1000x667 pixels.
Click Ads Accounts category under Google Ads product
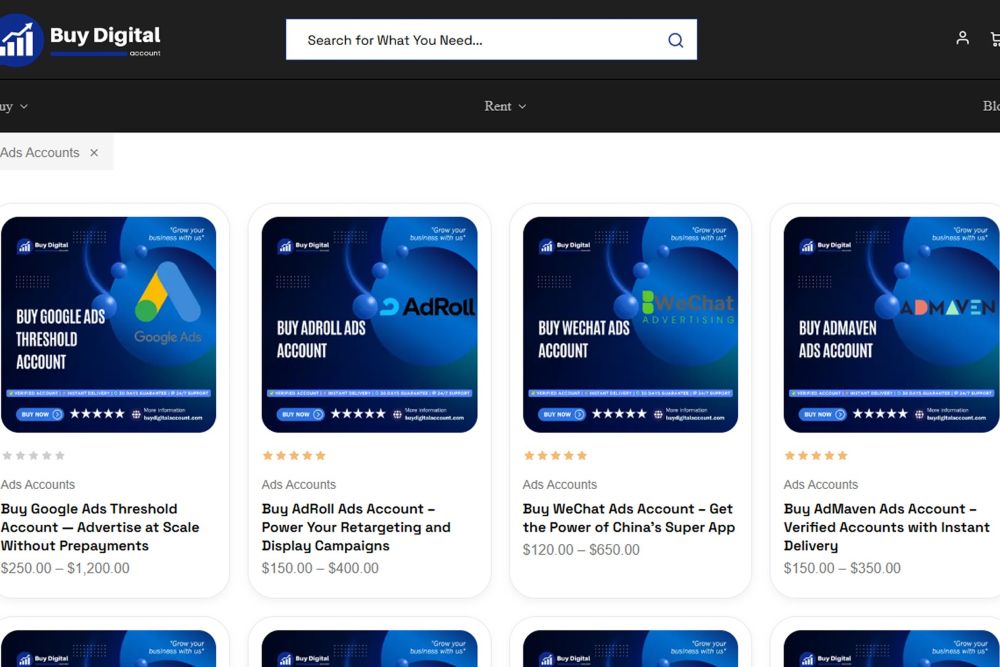[x=38, y=485]
